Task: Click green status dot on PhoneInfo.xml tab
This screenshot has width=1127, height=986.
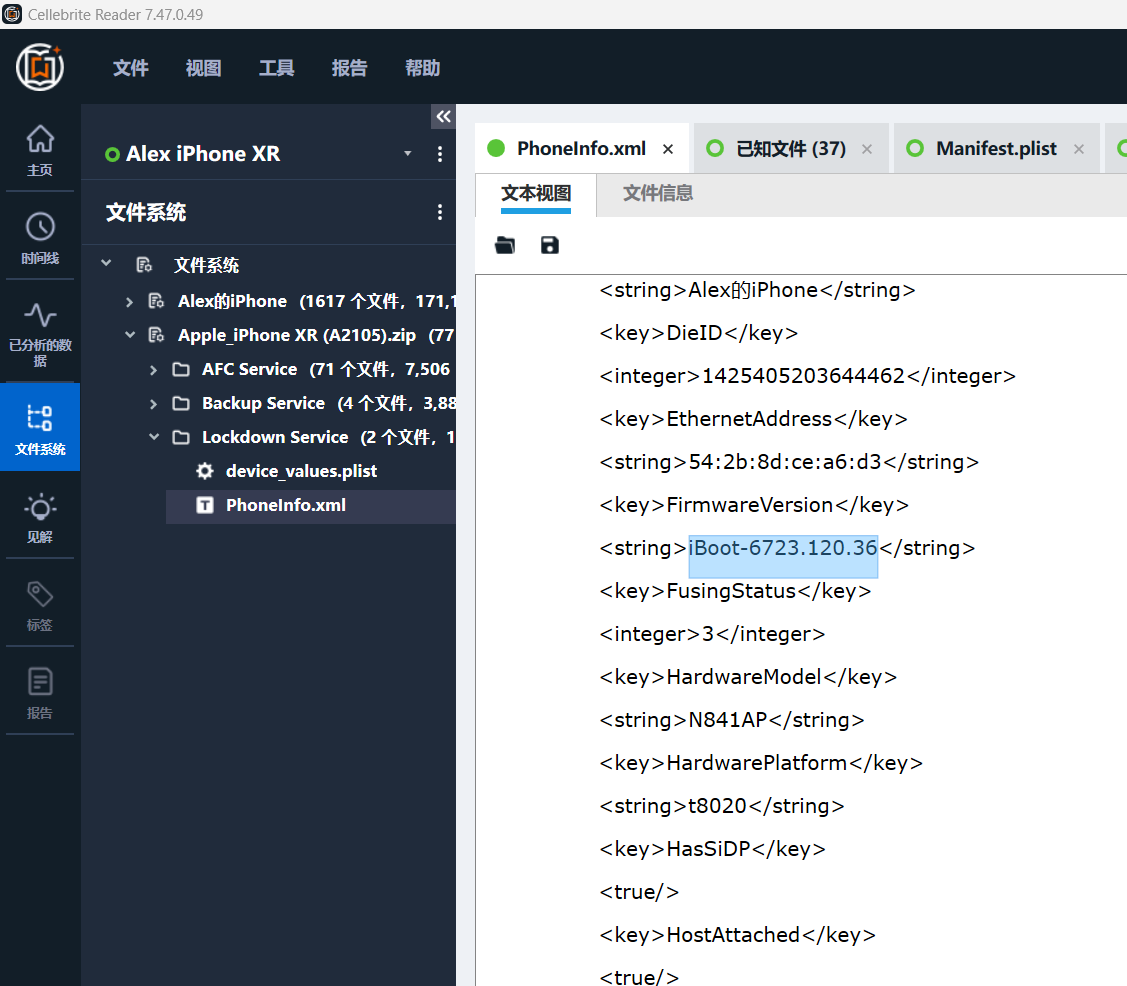Action: tap(496, 148)
